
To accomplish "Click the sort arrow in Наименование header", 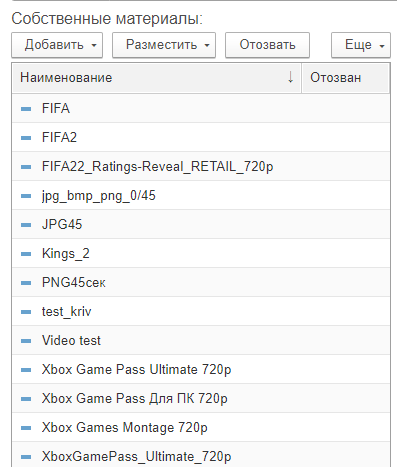I will pyautogui.click(x=291, y=77).
